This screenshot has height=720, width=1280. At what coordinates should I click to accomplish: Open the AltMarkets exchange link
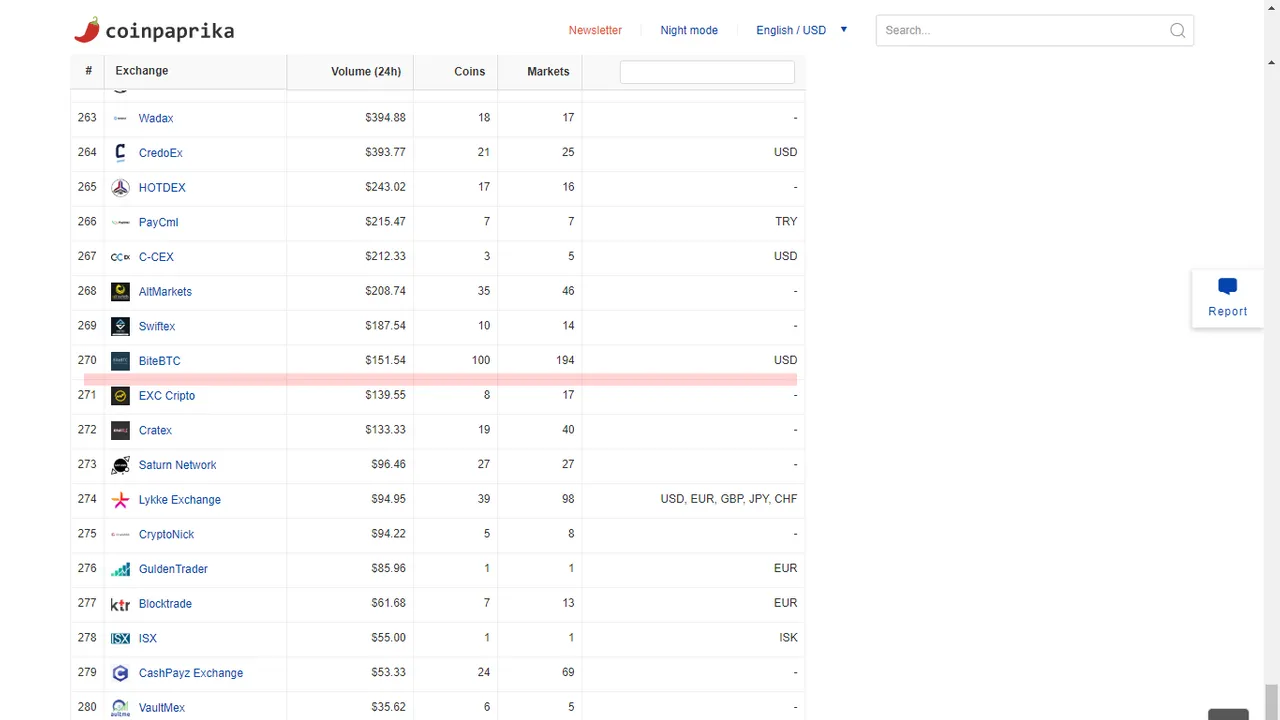[x=165, y=292]
